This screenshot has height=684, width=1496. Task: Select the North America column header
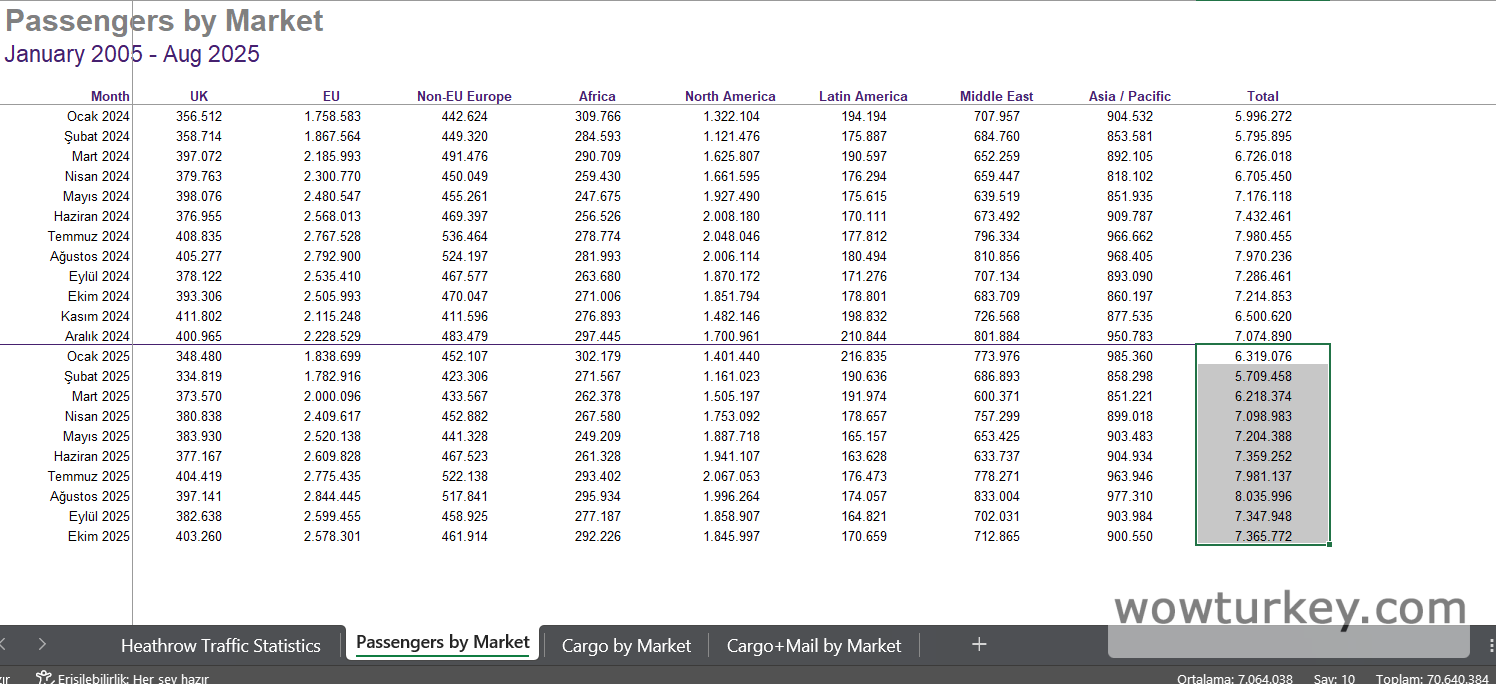[x=730, y=97]
